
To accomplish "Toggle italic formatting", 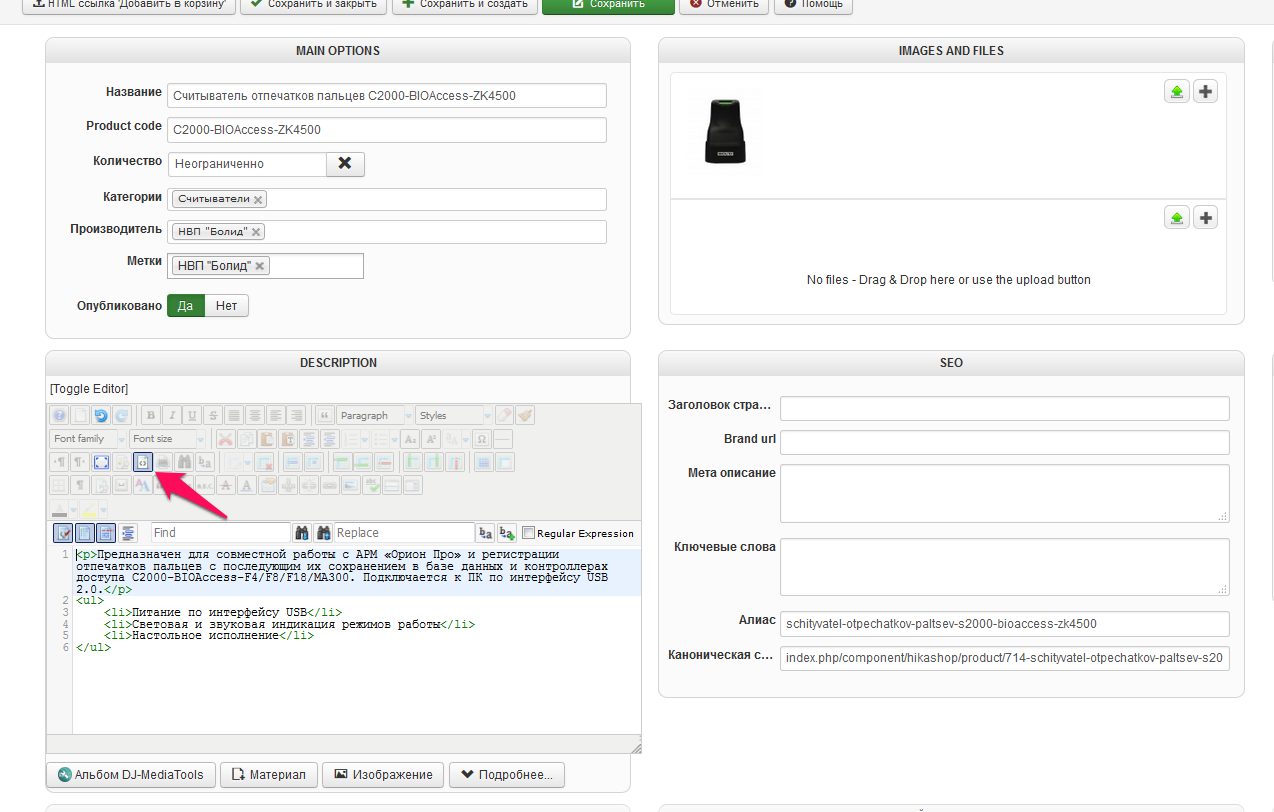I will point(172,416).
